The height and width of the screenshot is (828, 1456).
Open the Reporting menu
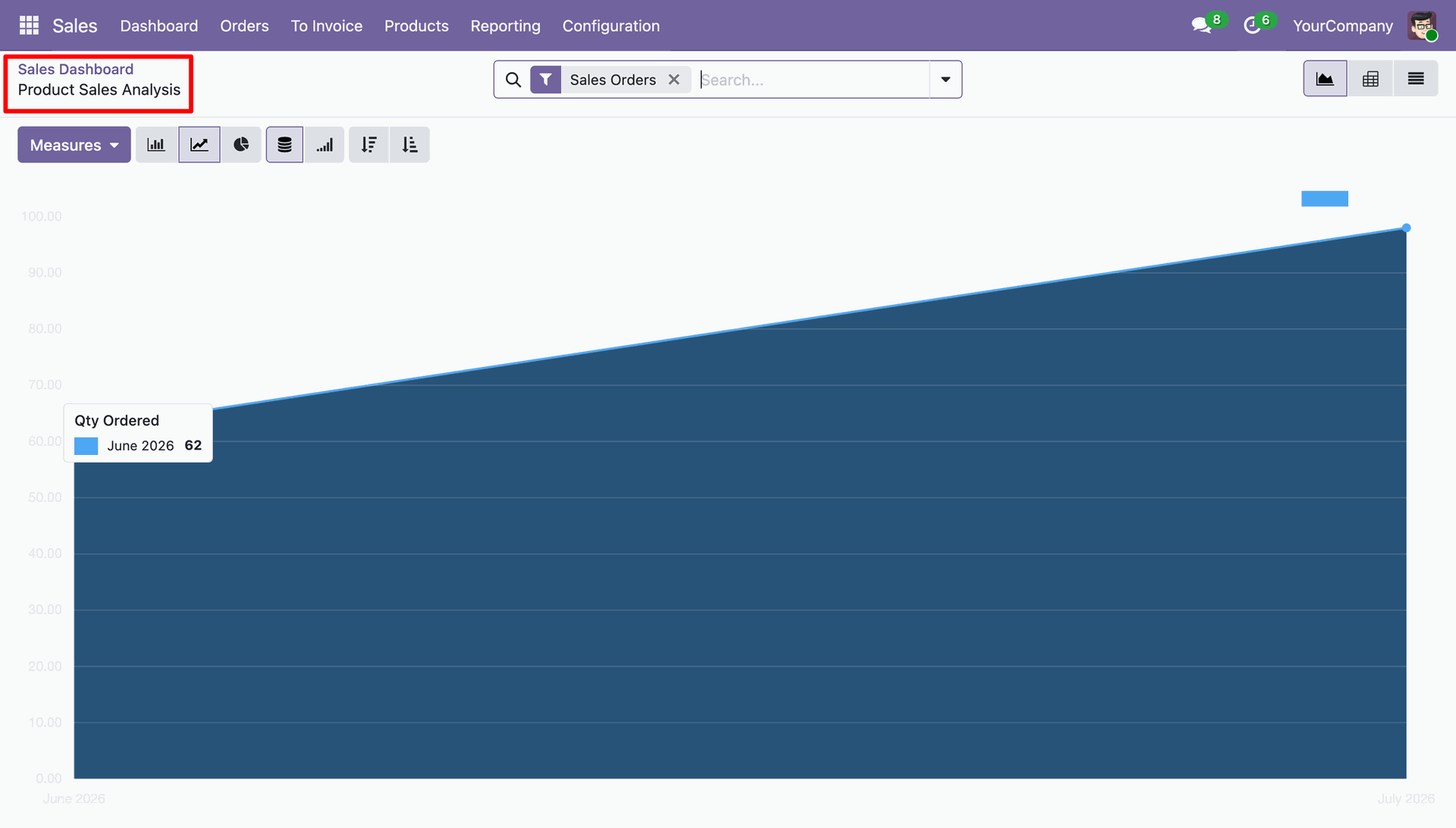(x=505, y=26)
